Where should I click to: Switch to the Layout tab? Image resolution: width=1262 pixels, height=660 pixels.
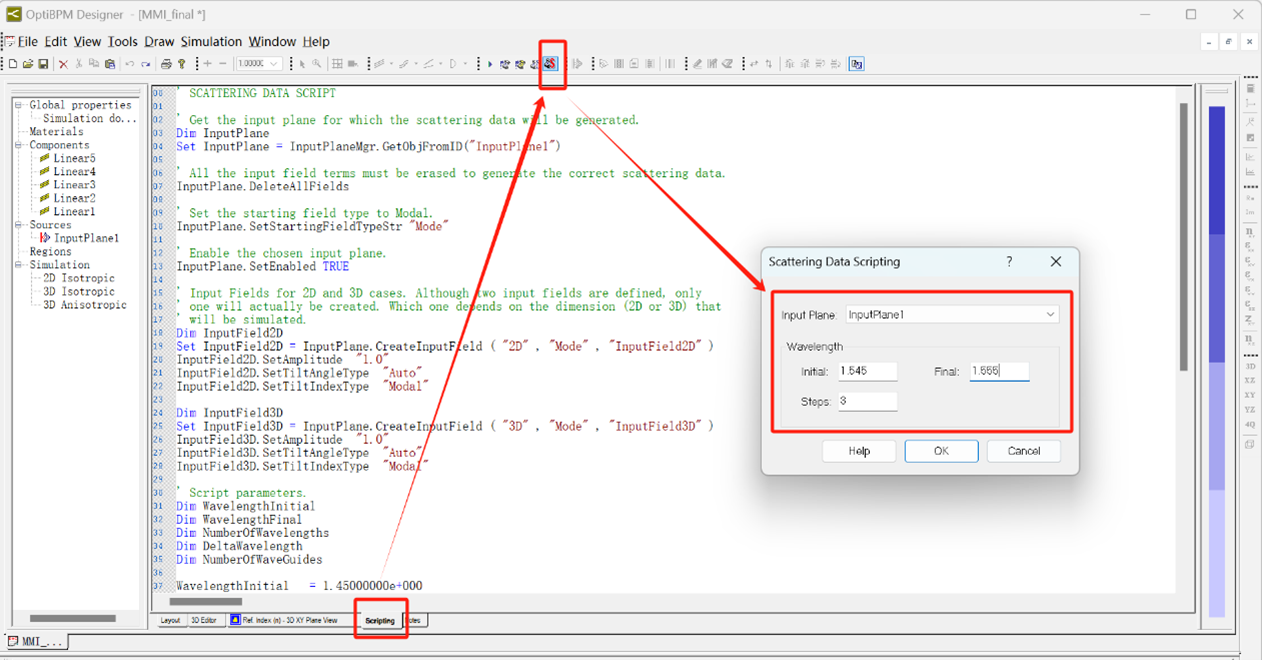[x=171, y=621]
